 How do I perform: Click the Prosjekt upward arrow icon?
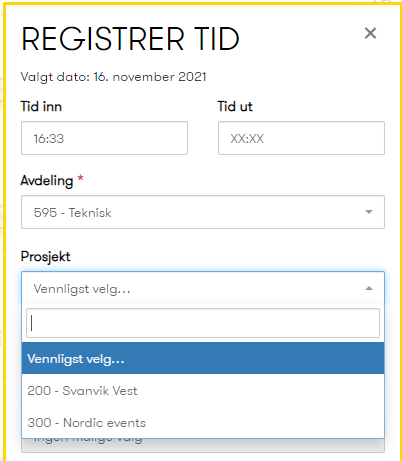tap(369, 288)
